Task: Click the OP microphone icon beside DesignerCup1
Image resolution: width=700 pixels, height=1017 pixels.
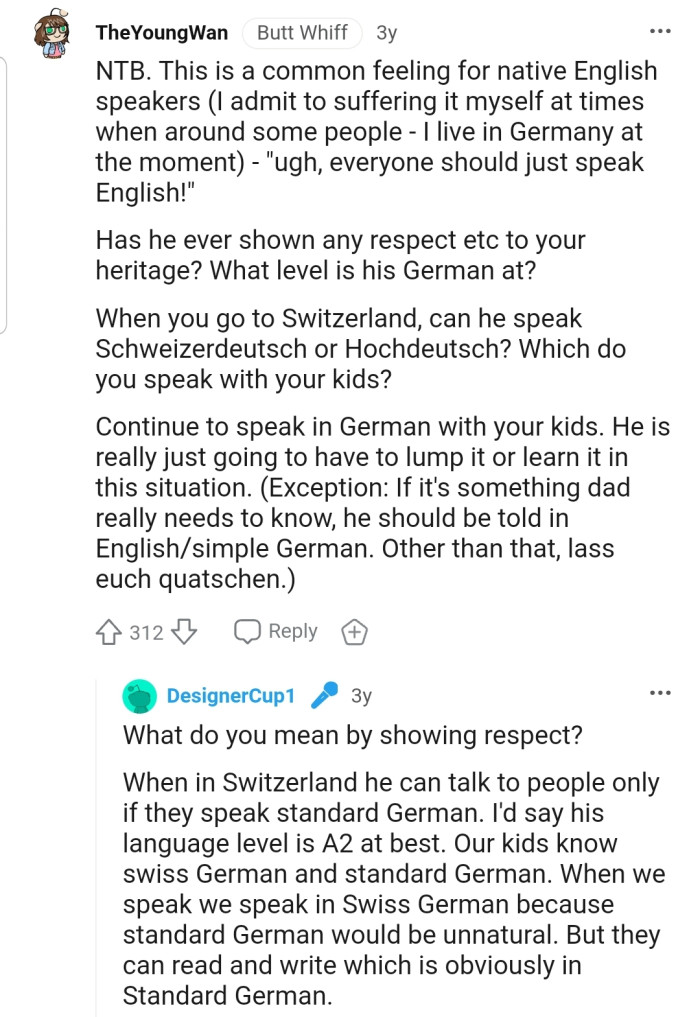Action: point(324,695)
